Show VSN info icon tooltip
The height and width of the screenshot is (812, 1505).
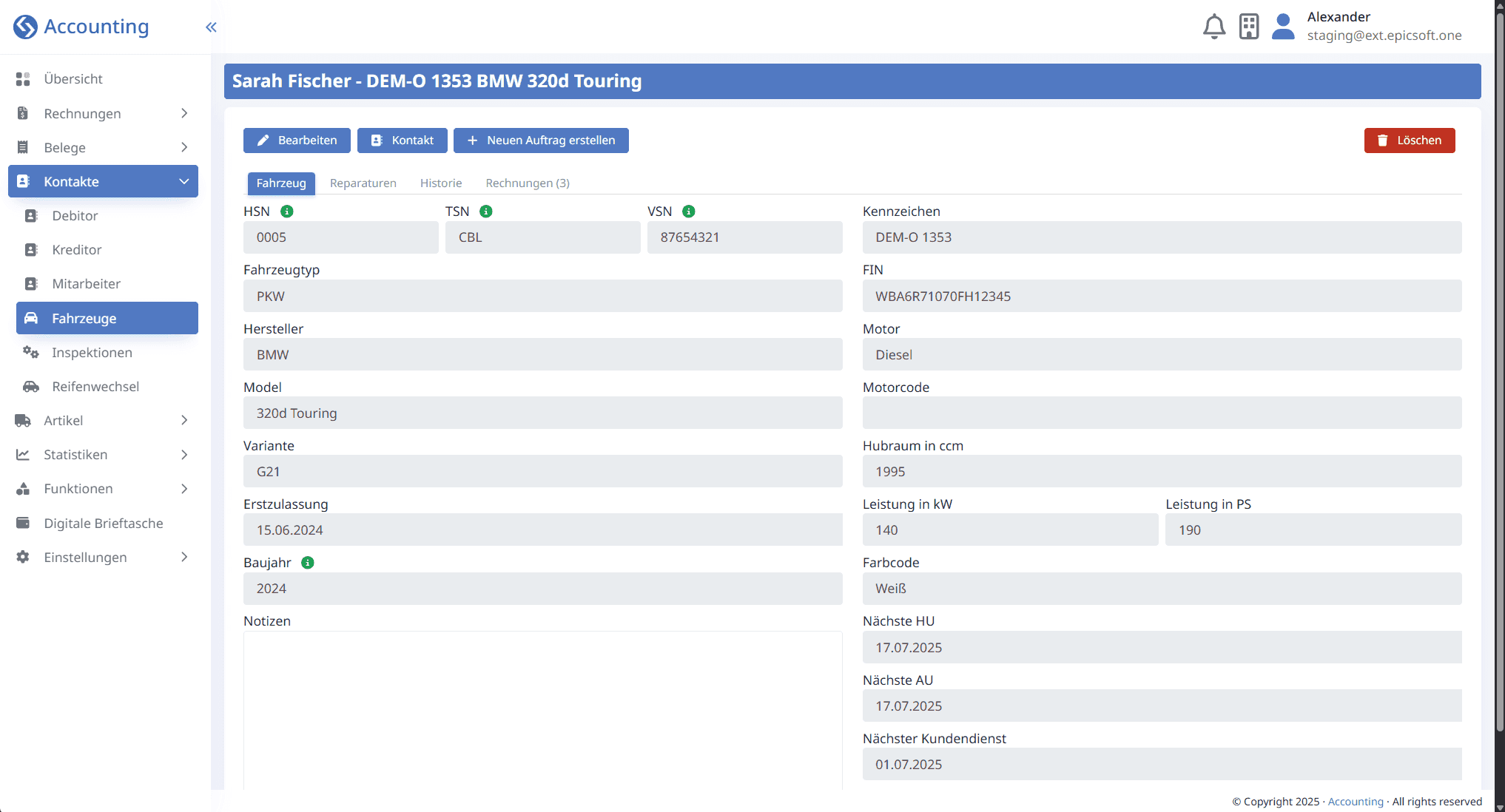tap(689, 212)
